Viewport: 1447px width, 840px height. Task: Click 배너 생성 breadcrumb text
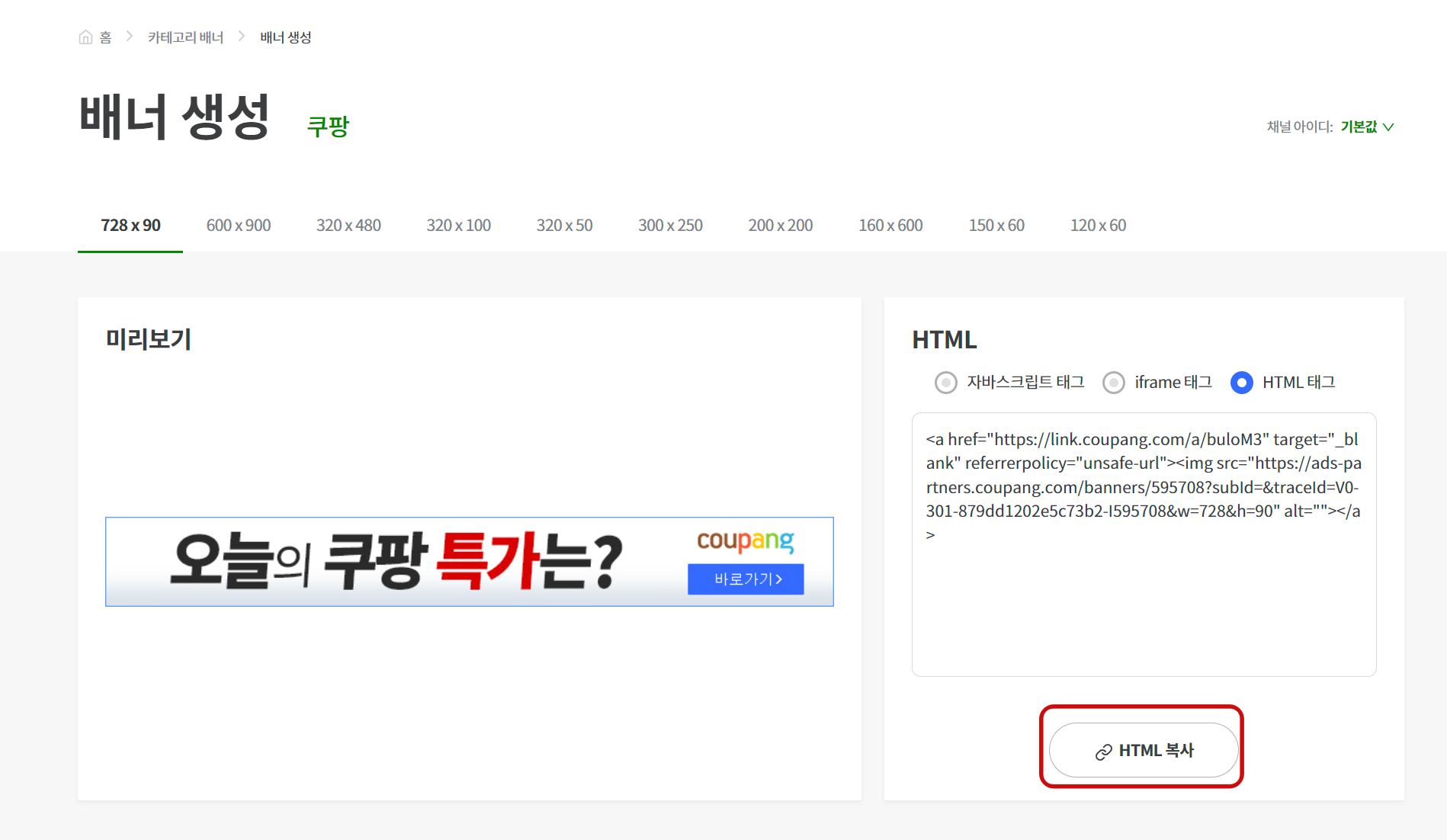(x=285, y=37)
